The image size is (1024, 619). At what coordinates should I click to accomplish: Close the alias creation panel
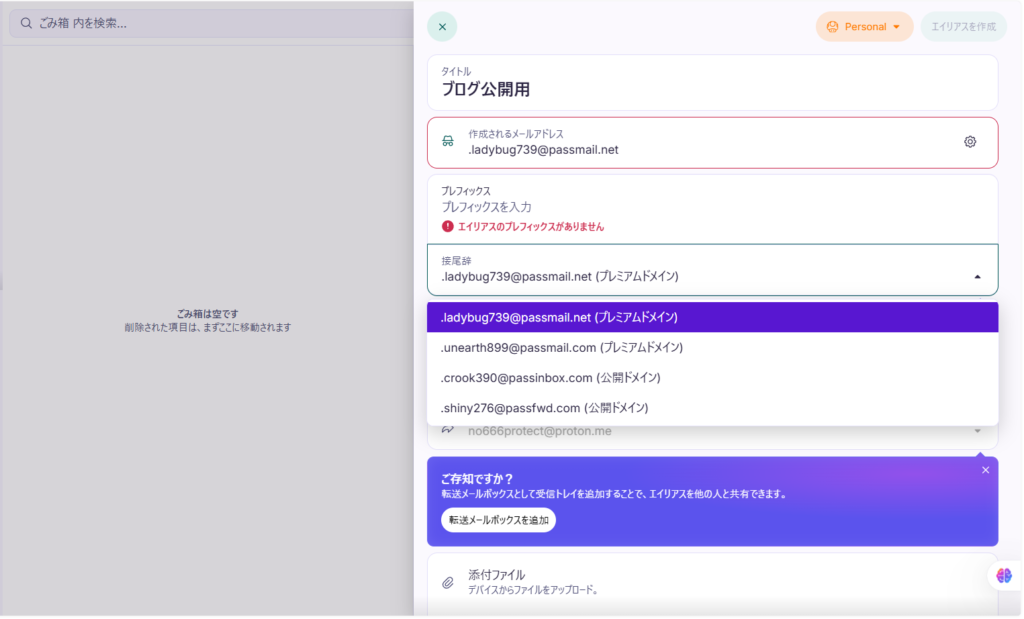pyautogui.click(x=441, y=27)
